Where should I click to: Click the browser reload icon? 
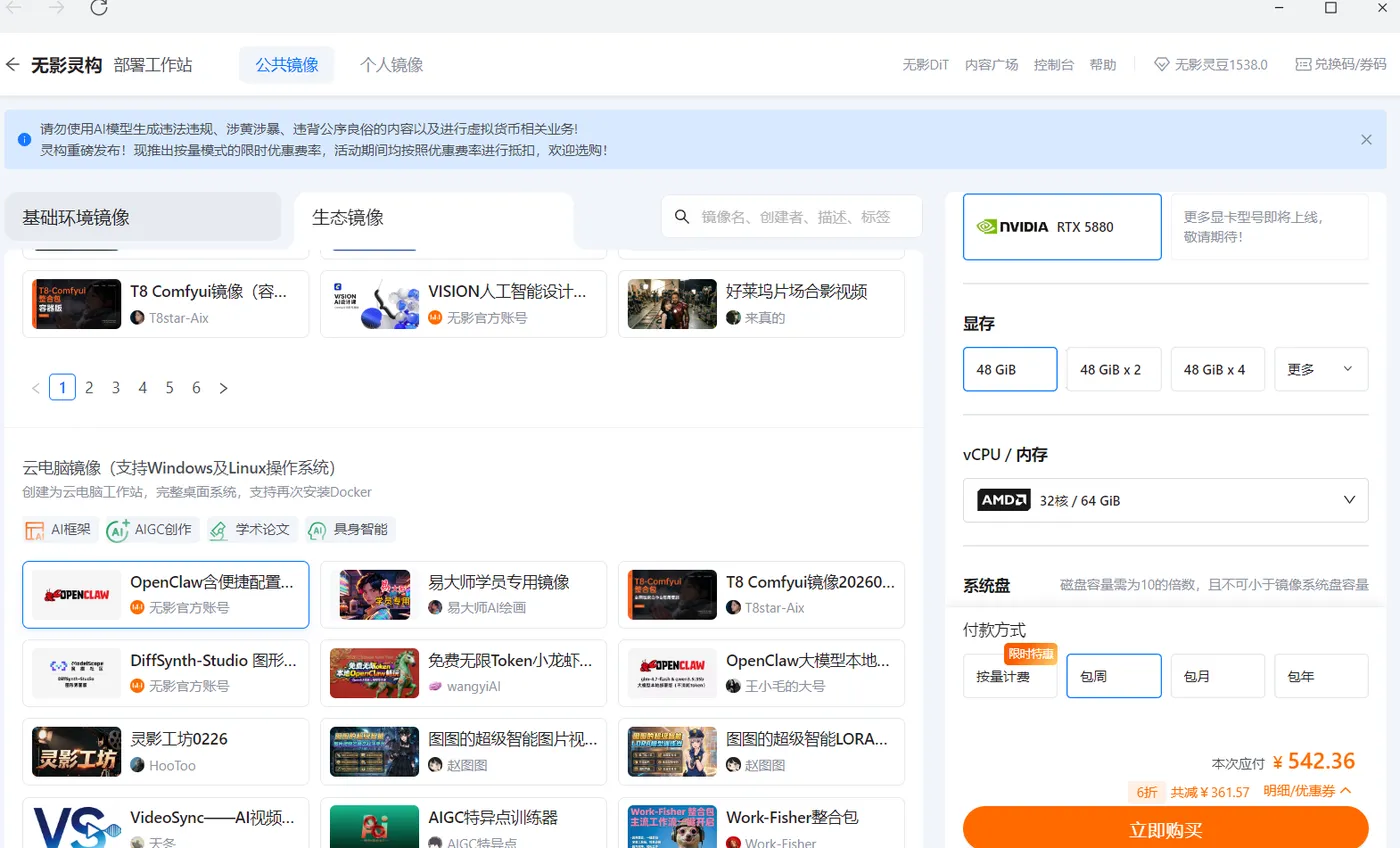point(98,8)
